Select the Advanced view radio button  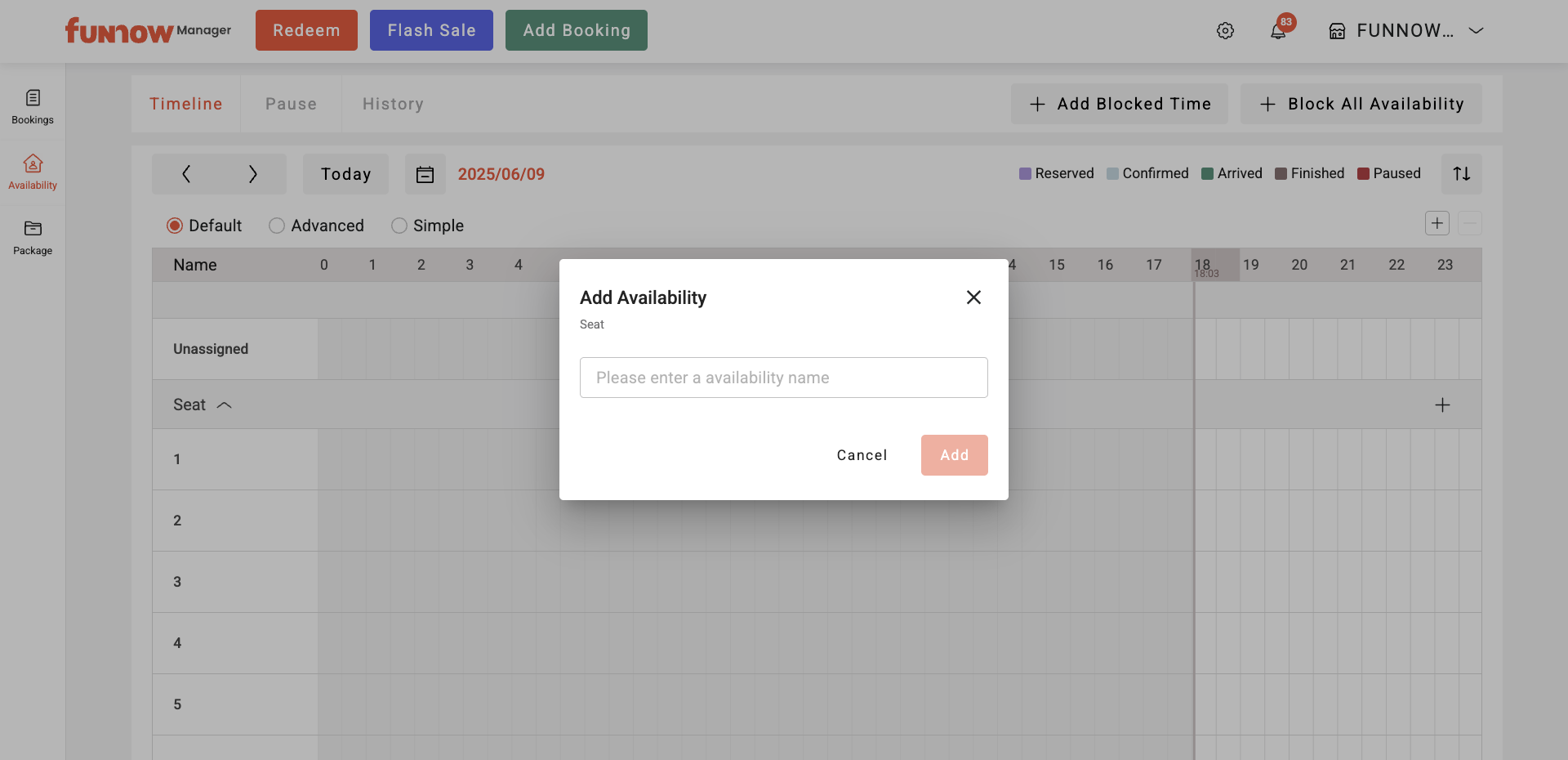pos(277,226)
